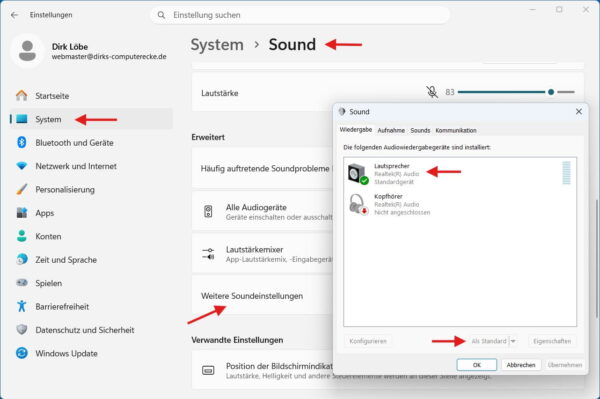Click the Eigenschaften button
This screenshot has height=399, width=600.
pyautogui.click(x=552, y=341)
